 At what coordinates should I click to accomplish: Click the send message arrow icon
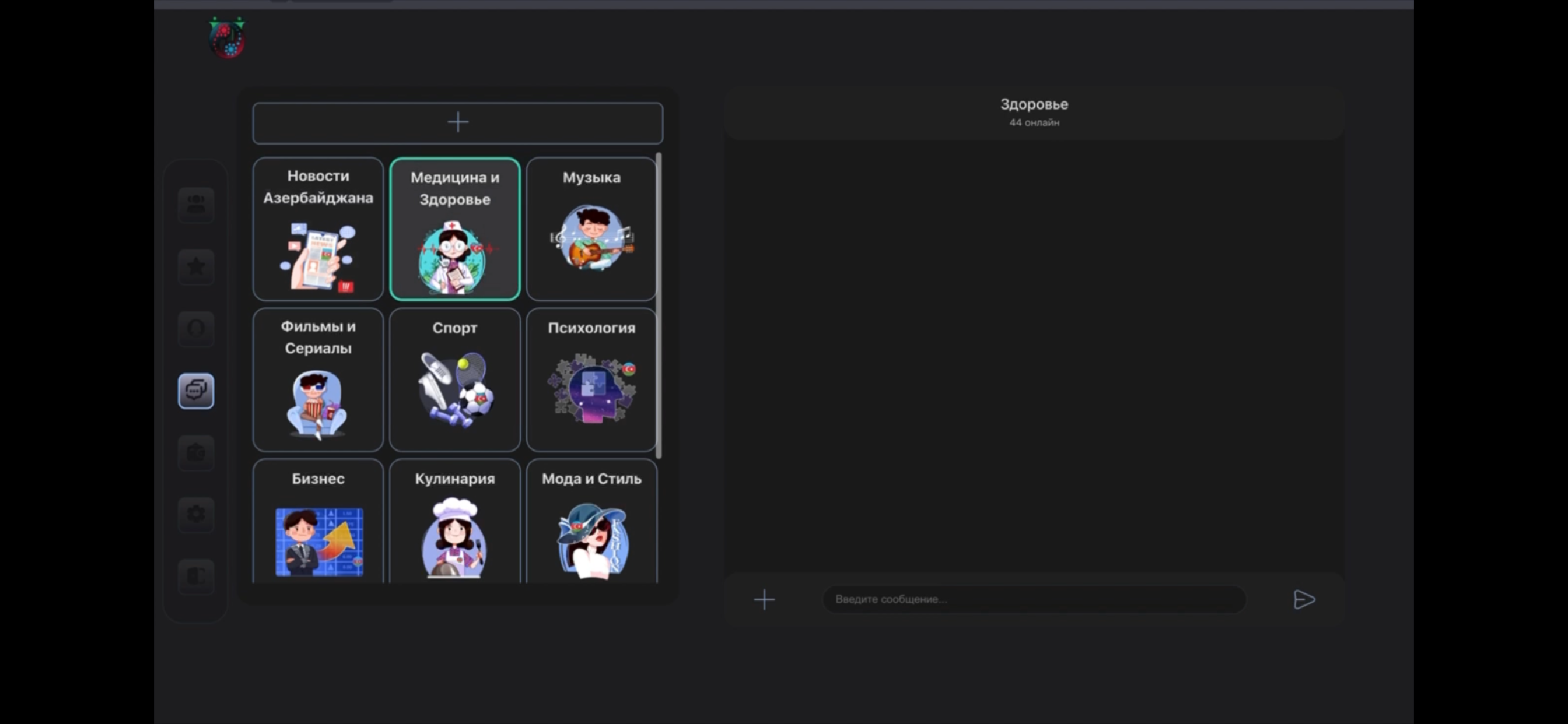pyautogui.click(x=1303, y=599)
